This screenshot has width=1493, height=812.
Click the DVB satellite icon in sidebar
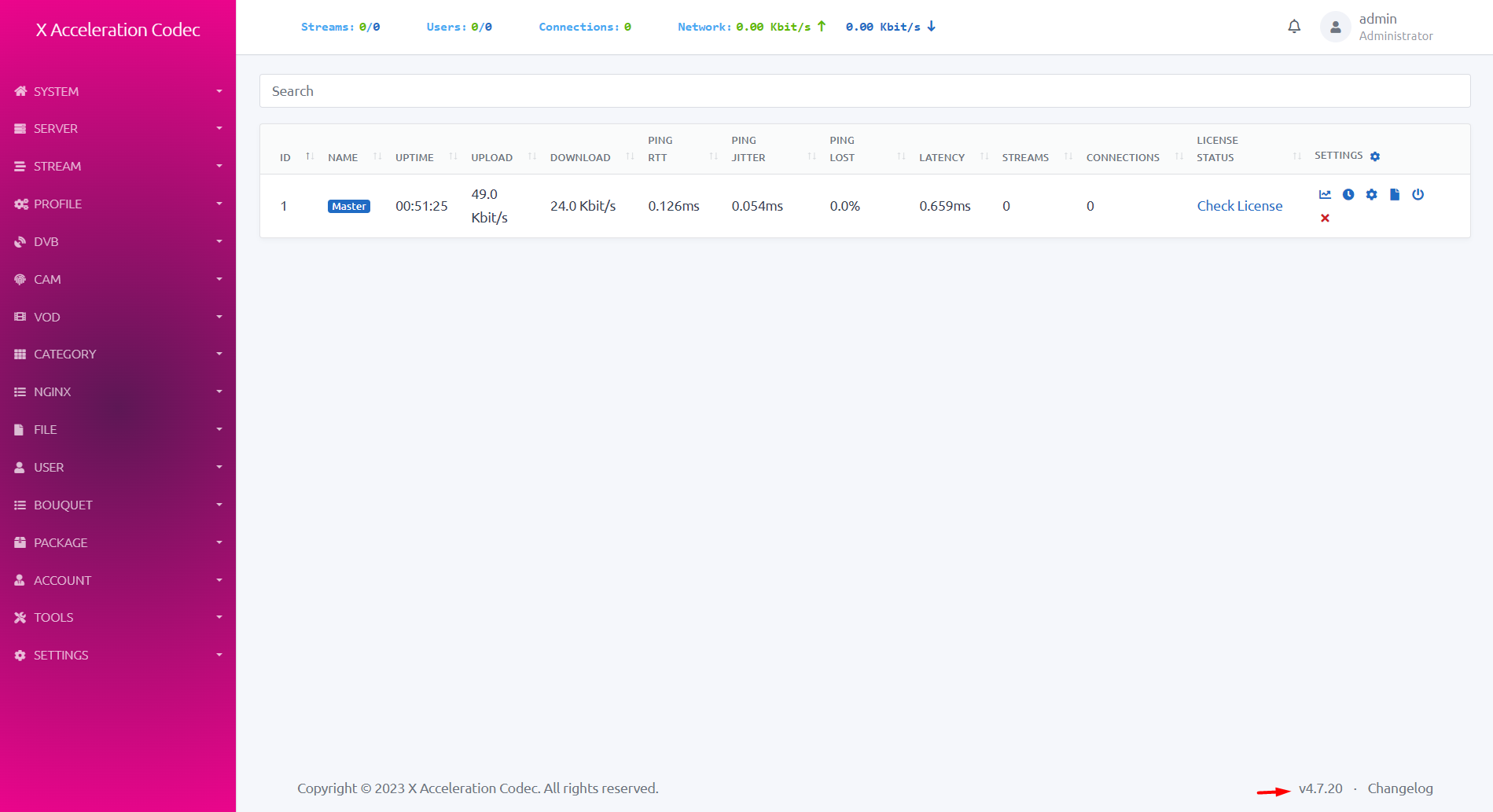click(x=20, y=242)
